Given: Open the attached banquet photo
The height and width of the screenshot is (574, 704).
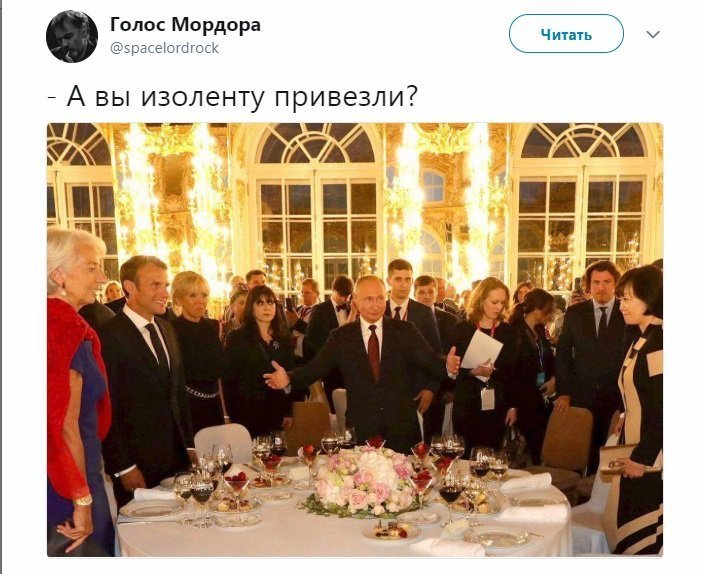Looking at the screenshot, I should tap(355, 340).
